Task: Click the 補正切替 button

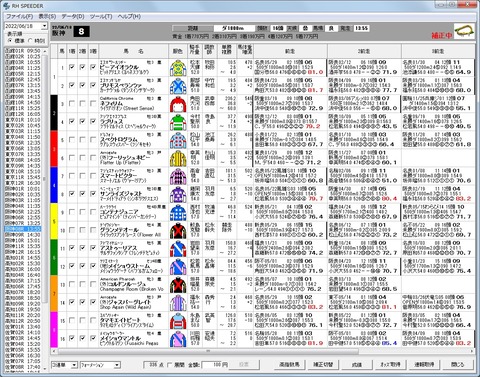Action: [x=323, y=365]
